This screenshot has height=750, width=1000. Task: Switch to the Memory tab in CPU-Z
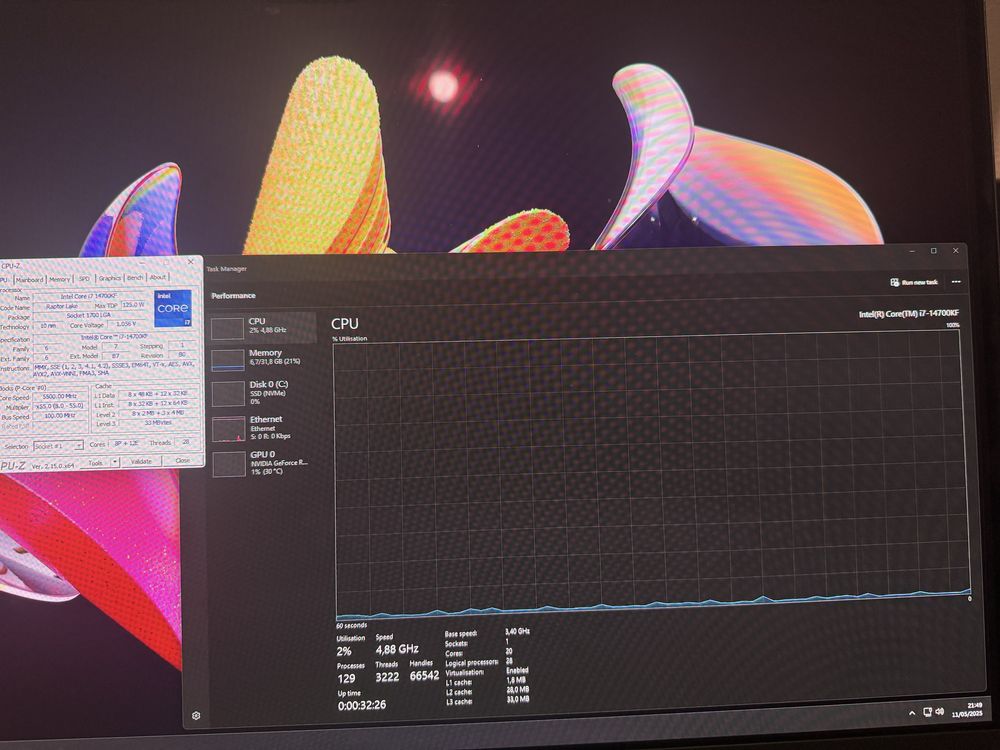59,279
